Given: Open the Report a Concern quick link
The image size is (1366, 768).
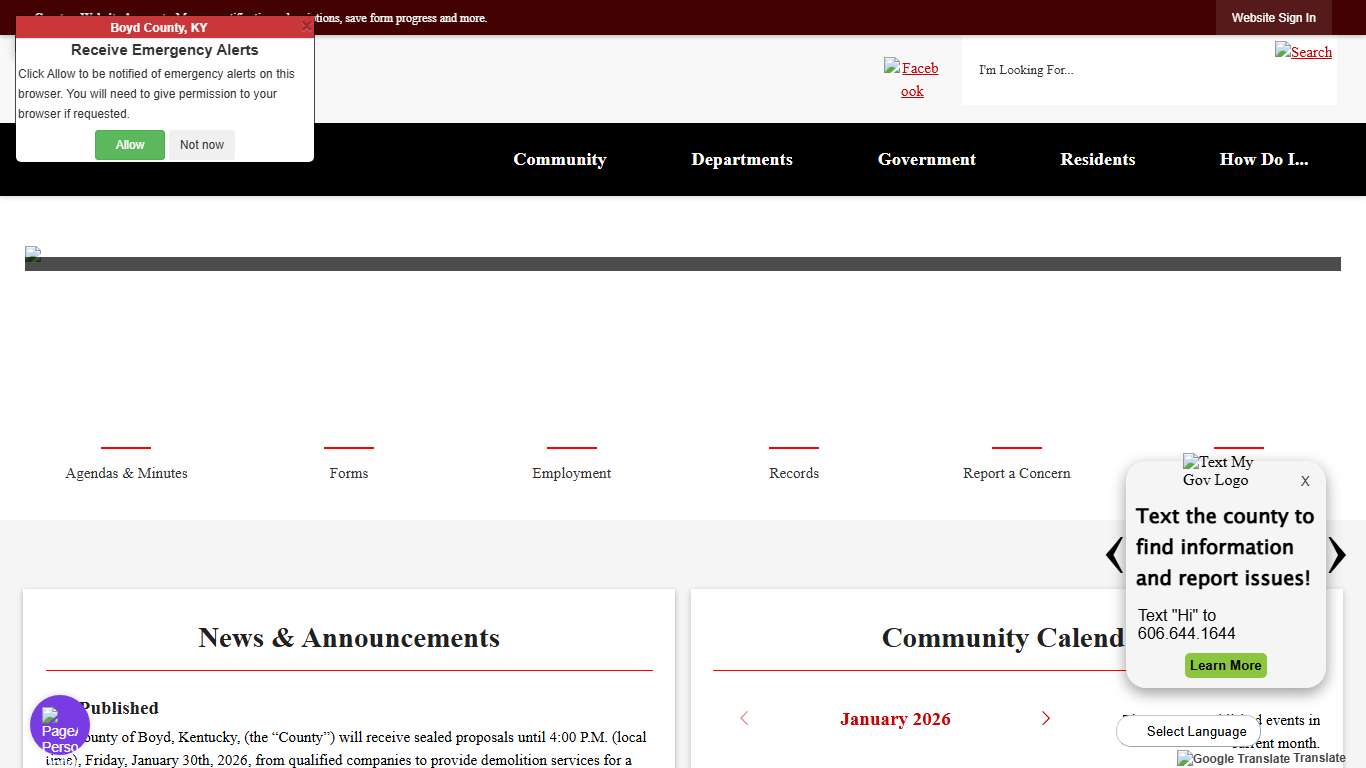Looking at the screenshot, I should click(1016, 473).
